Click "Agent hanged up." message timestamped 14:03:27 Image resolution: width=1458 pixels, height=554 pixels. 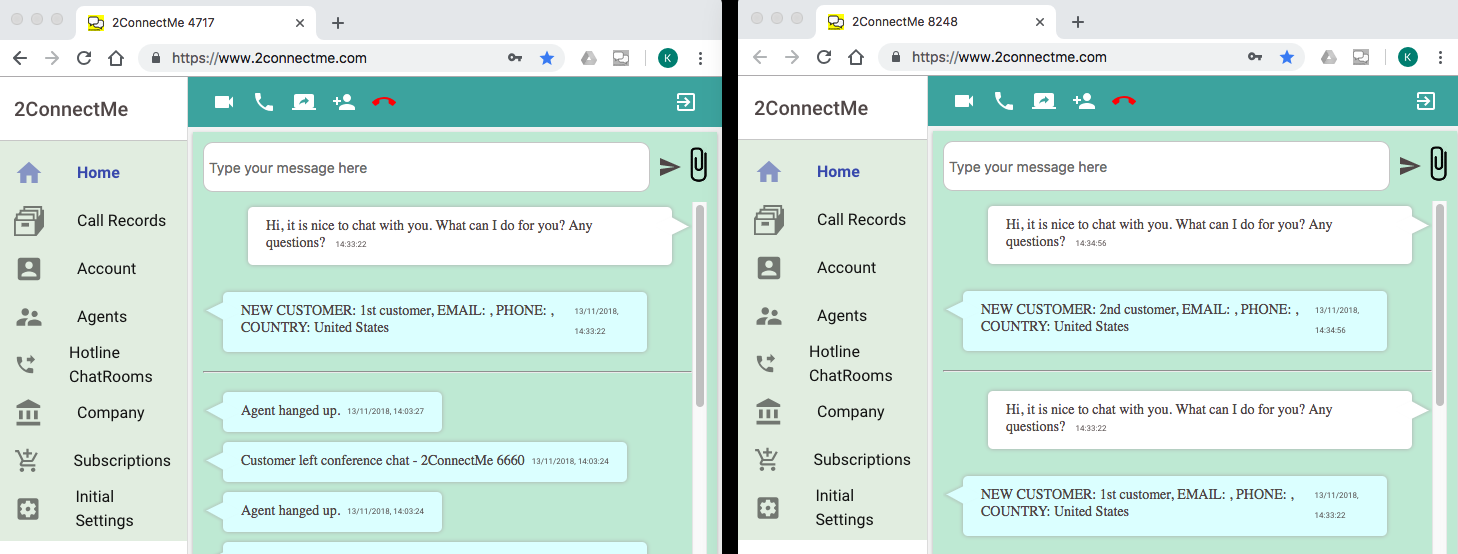point(331,411)
